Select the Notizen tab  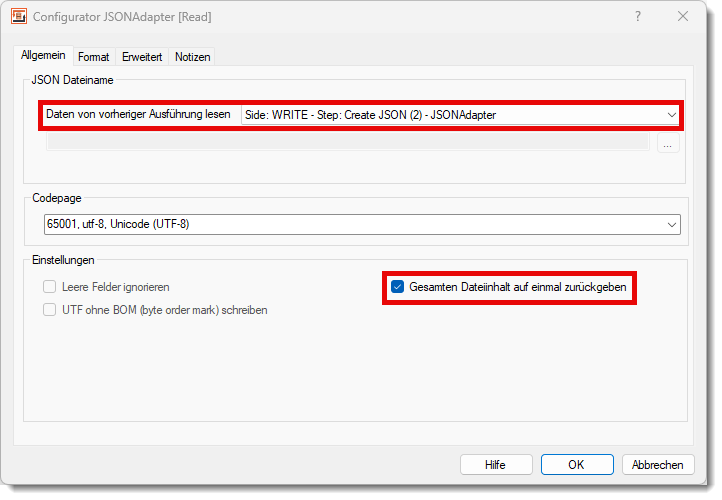click(192, 57)
